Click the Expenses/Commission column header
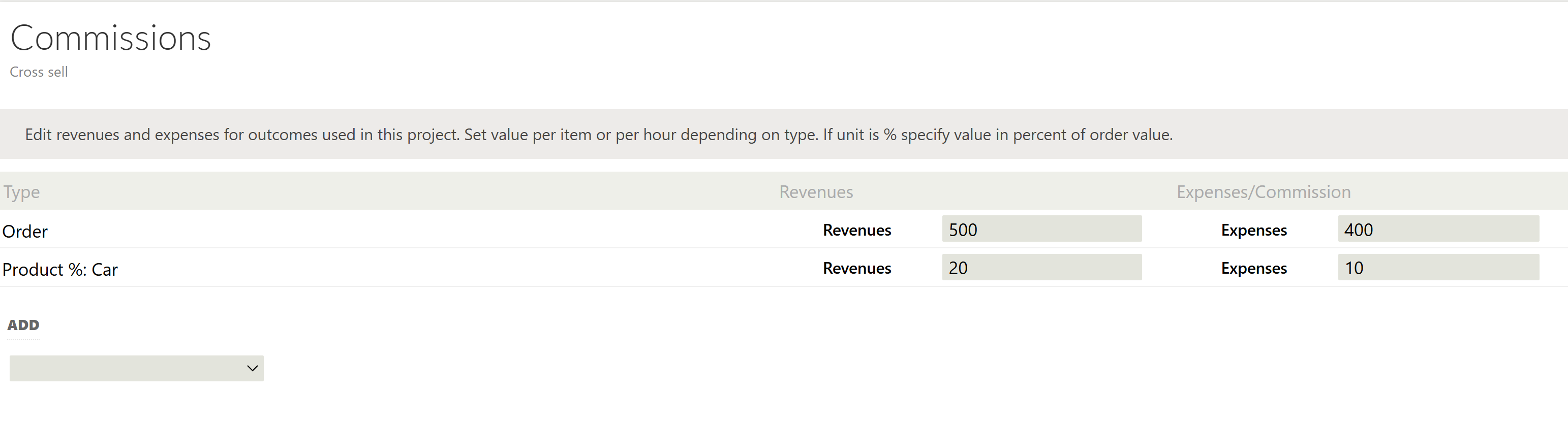1568x424 pixels. [x=1263, y=191]
